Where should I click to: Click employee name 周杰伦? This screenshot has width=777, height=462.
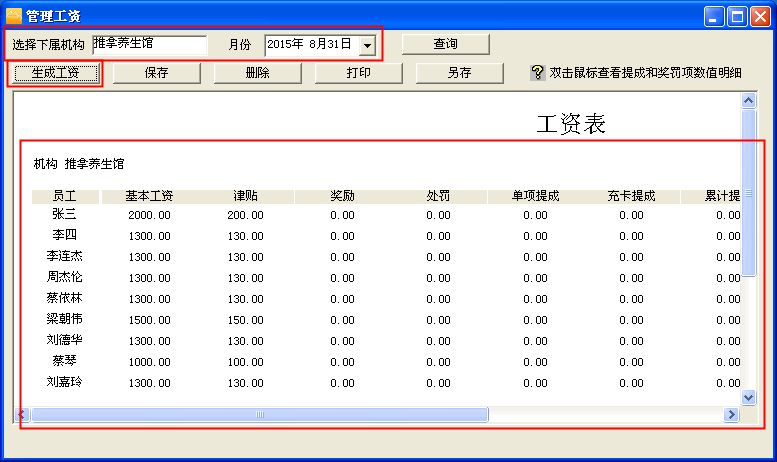[64, 277]
